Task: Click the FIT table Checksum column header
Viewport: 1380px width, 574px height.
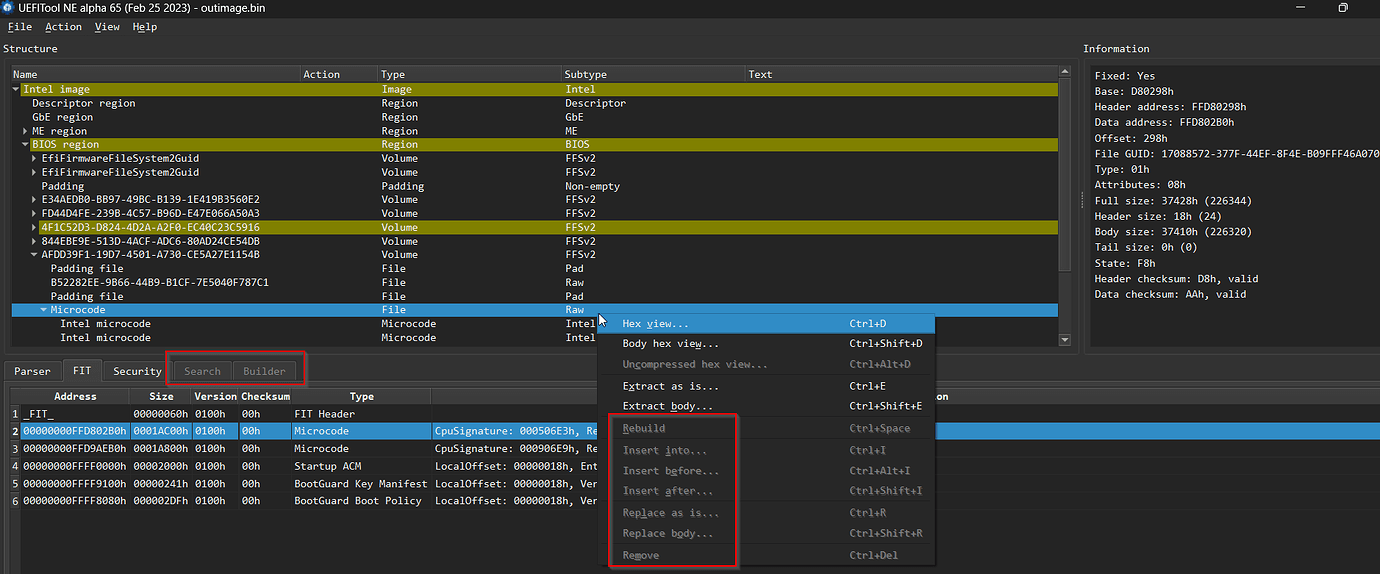Action: point(265,396)
